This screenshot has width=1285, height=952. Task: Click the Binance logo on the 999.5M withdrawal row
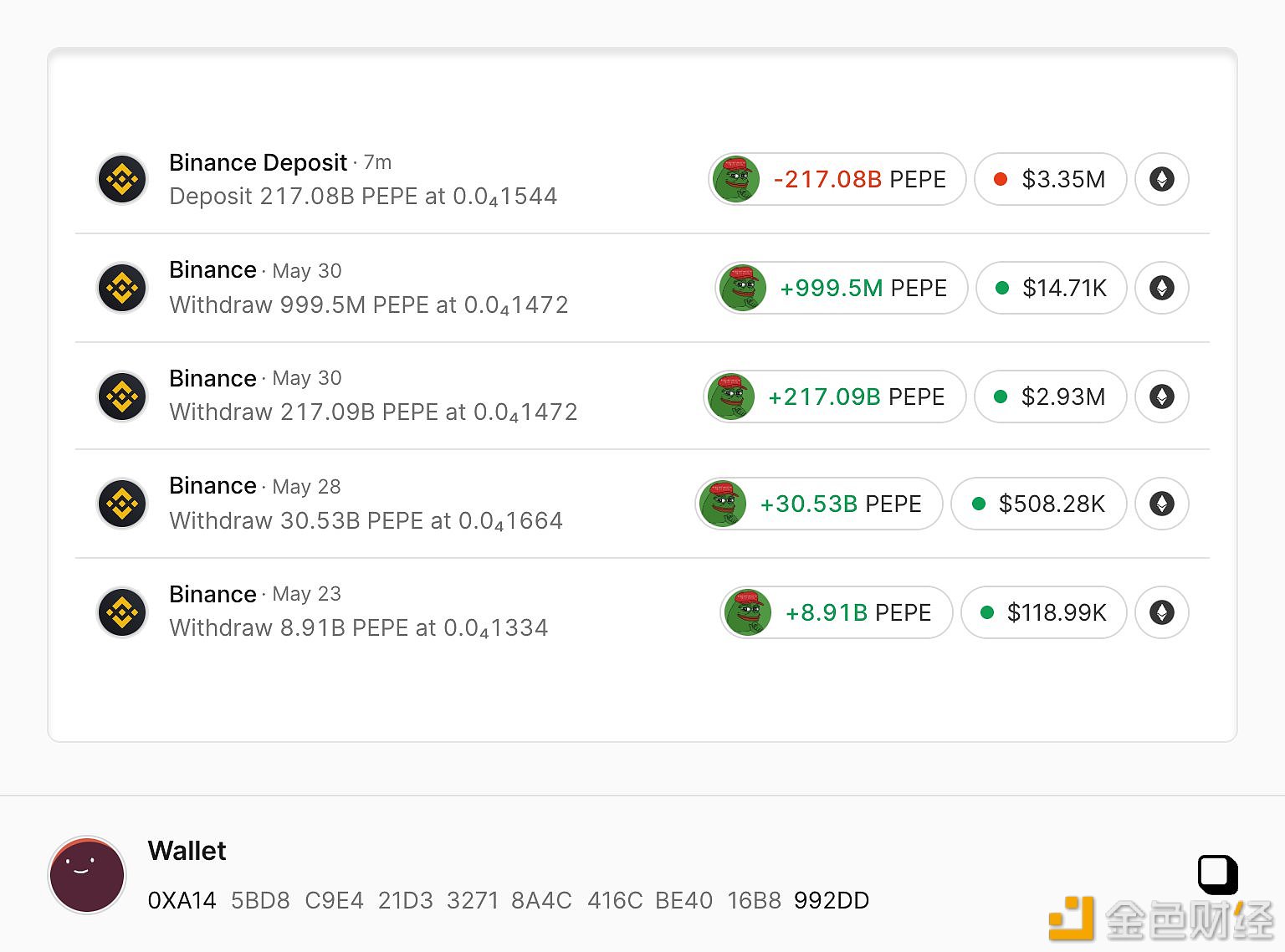click(123, 288)
